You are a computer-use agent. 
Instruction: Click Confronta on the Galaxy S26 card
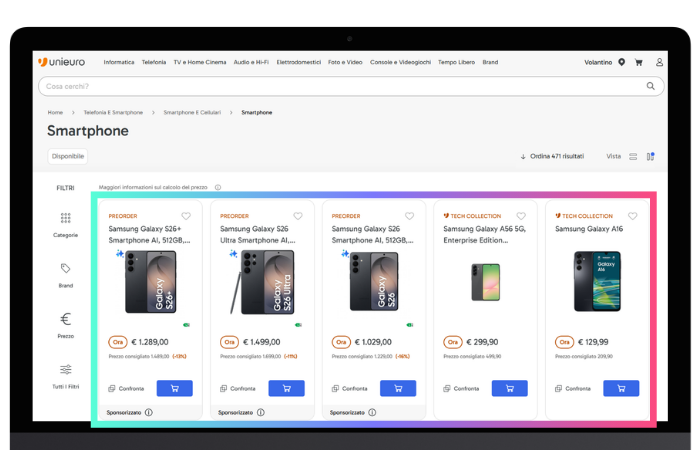(350, 388)
